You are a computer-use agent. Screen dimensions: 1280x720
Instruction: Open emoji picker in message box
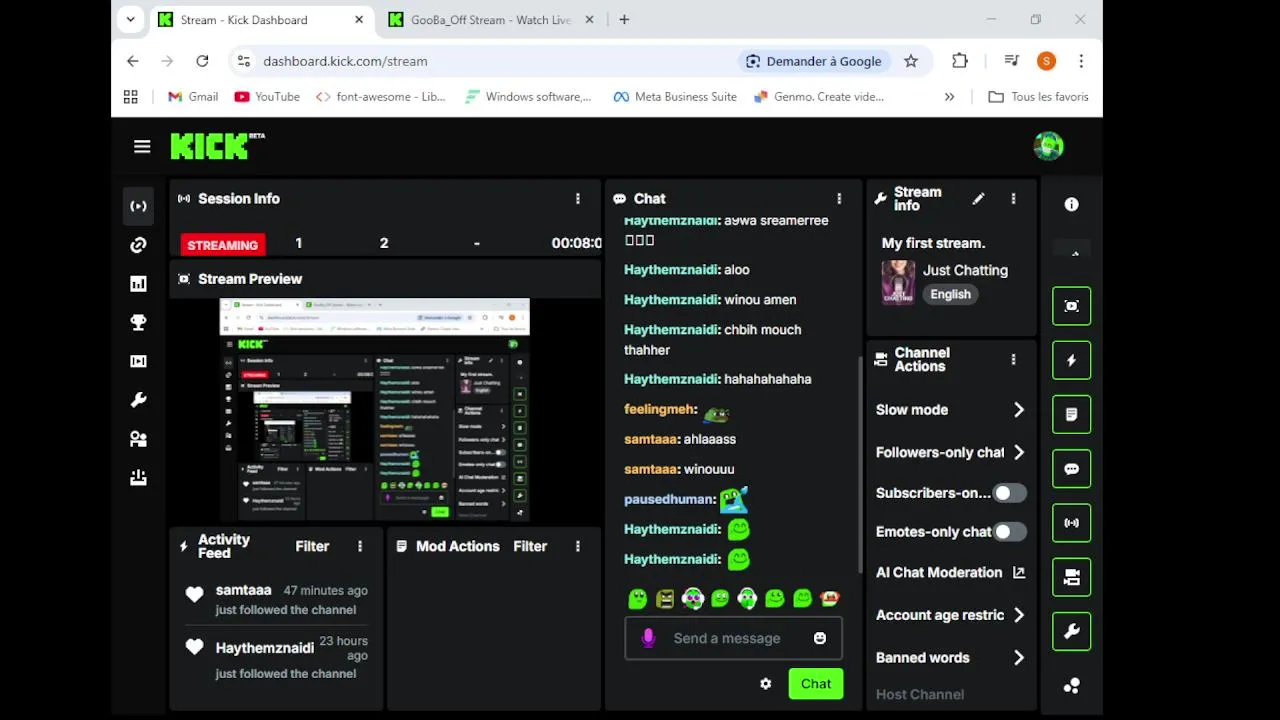point(820,638)
